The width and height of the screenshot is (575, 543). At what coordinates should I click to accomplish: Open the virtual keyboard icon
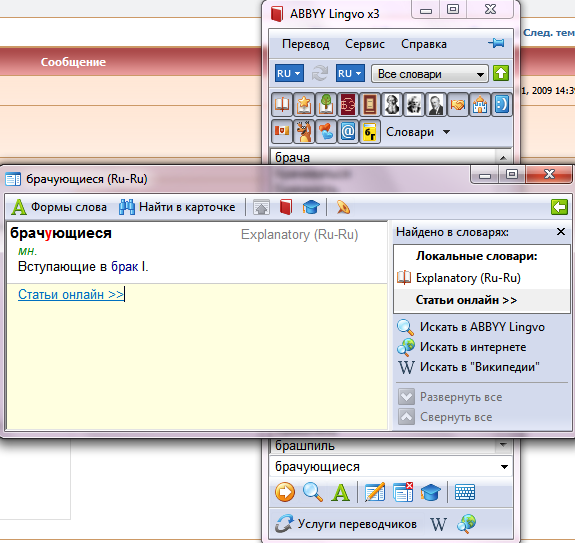click(465, 492)
